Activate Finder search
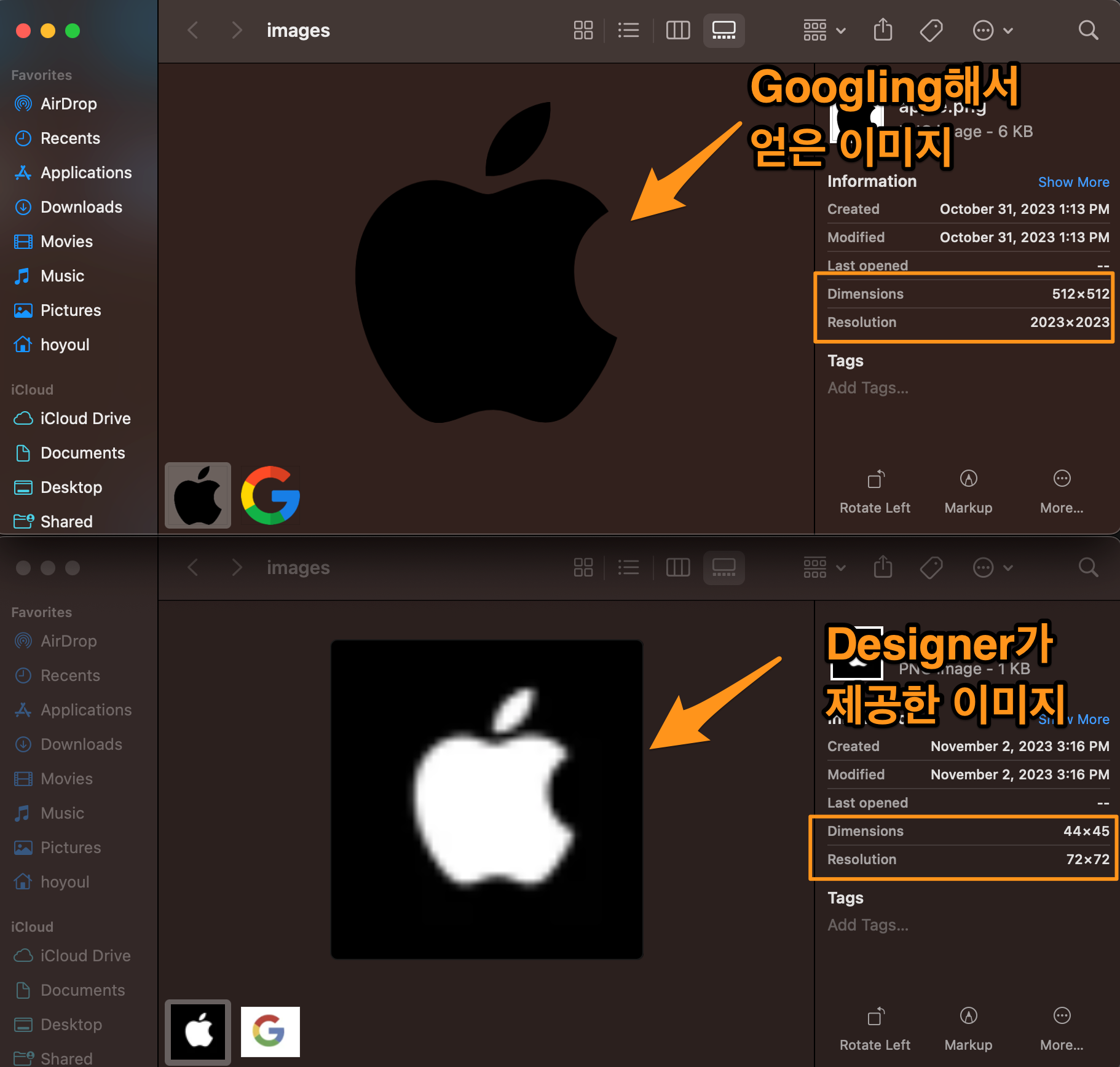The height and width of the screenshot is (1067, 1120). tap(1087, 30)
